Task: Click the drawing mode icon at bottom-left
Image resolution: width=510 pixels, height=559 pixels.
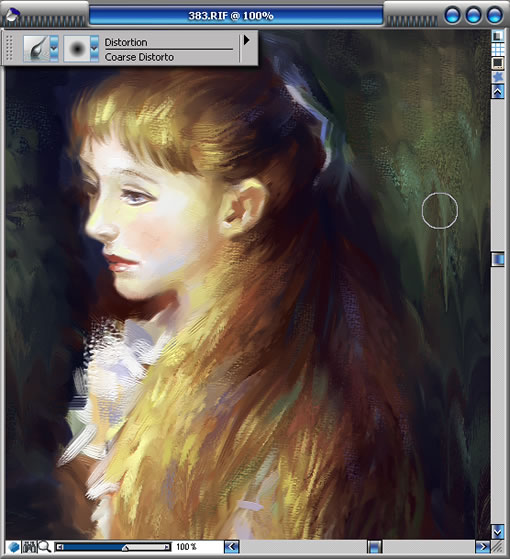Action: point(14,547)
